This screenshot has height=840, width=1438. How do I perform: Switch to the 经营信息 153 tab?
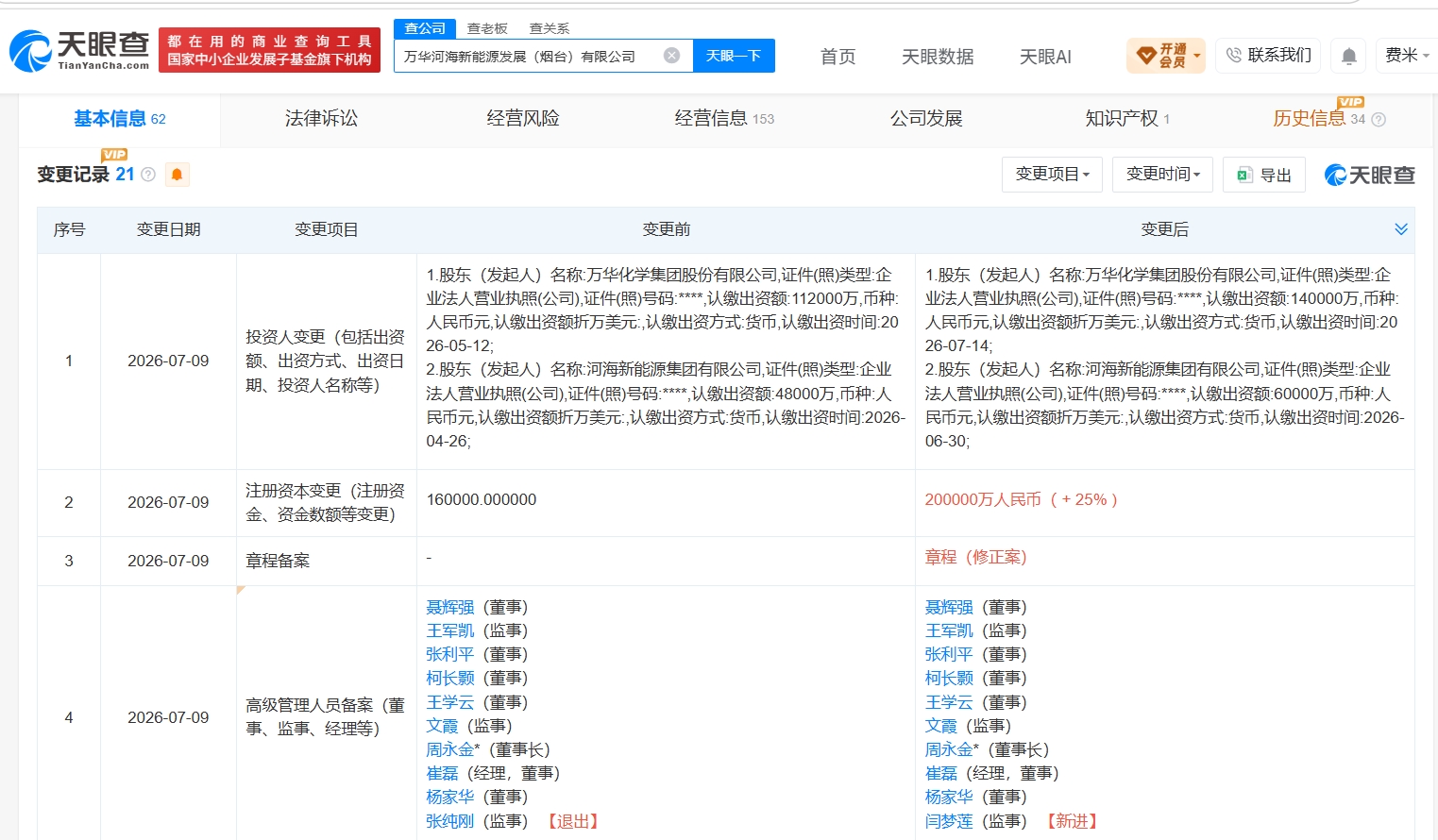724,119
